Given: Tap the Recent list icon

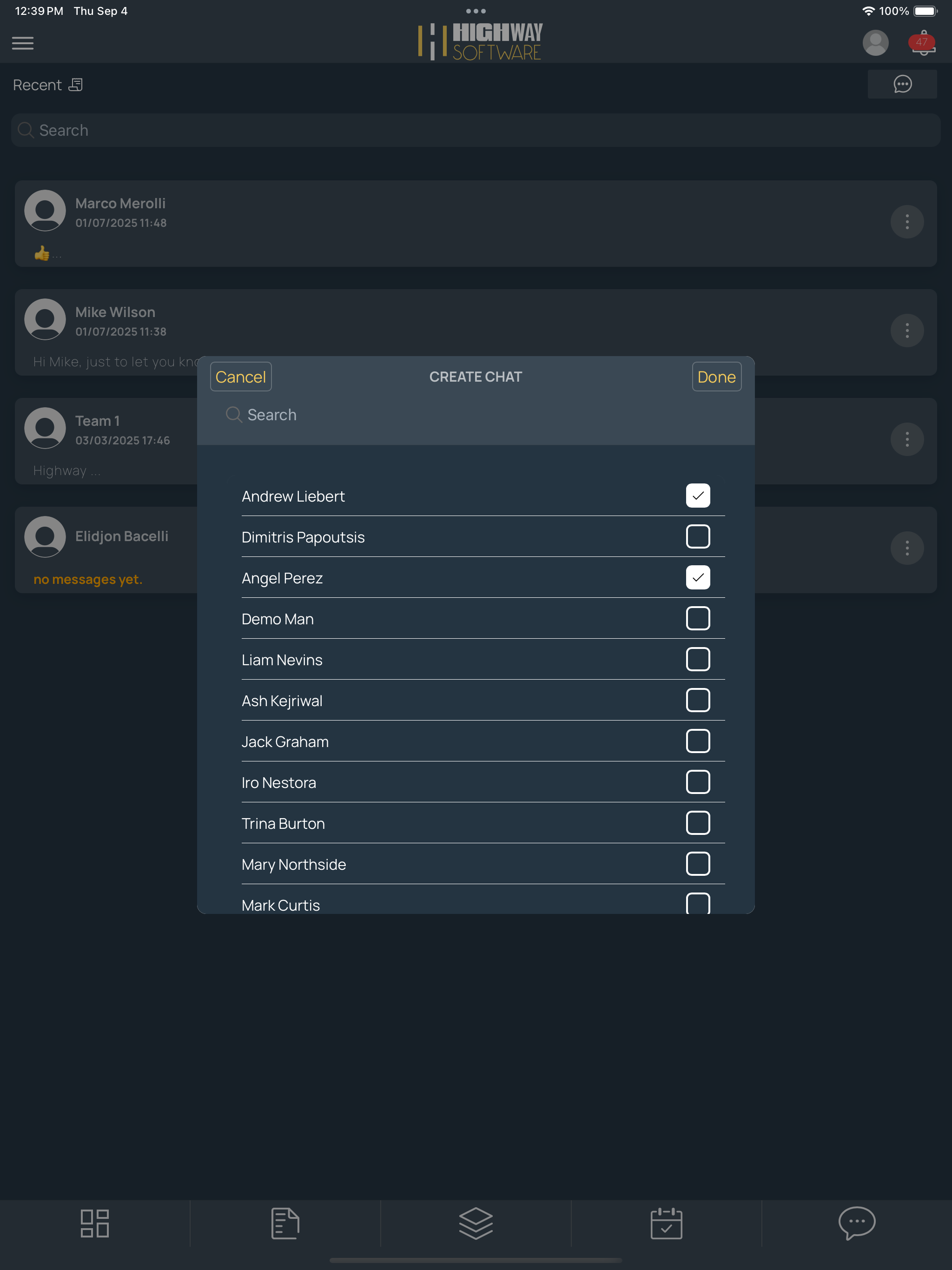Looking at the screenshot, I should tap(76, 85).
